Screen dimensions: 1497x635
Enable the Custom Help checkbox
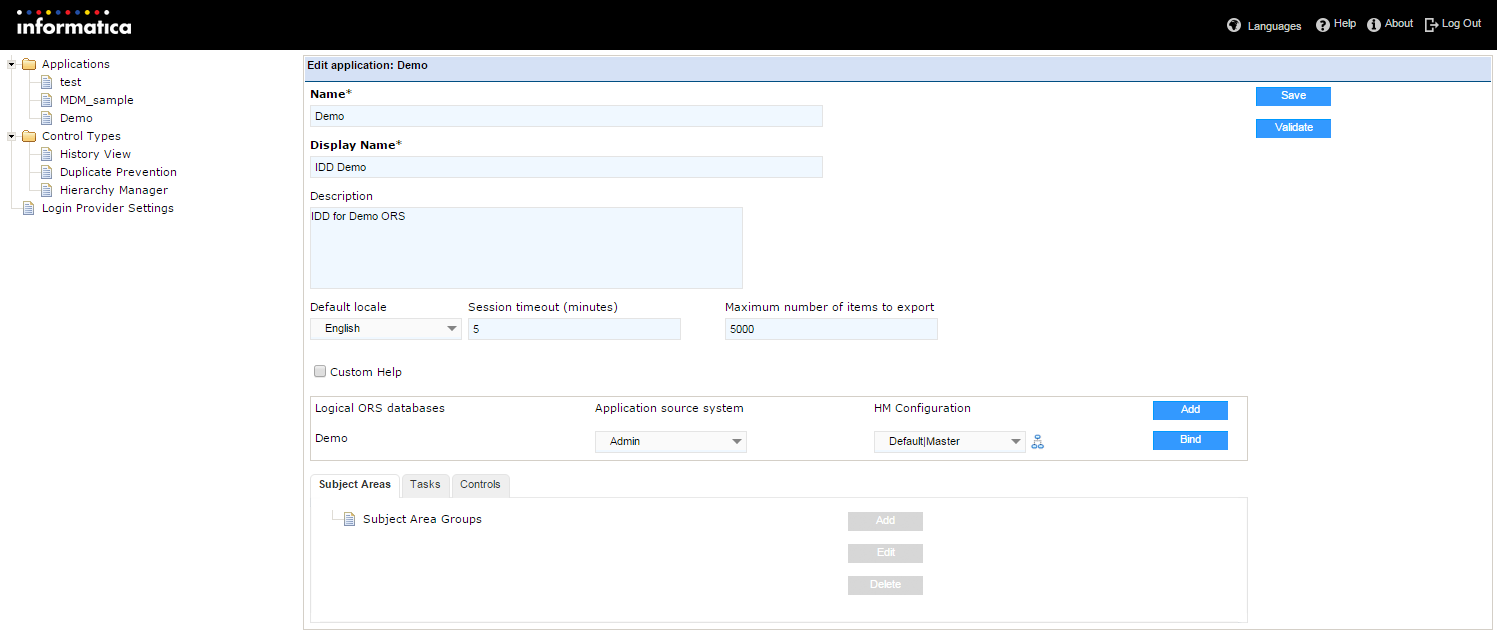[320, 371]
